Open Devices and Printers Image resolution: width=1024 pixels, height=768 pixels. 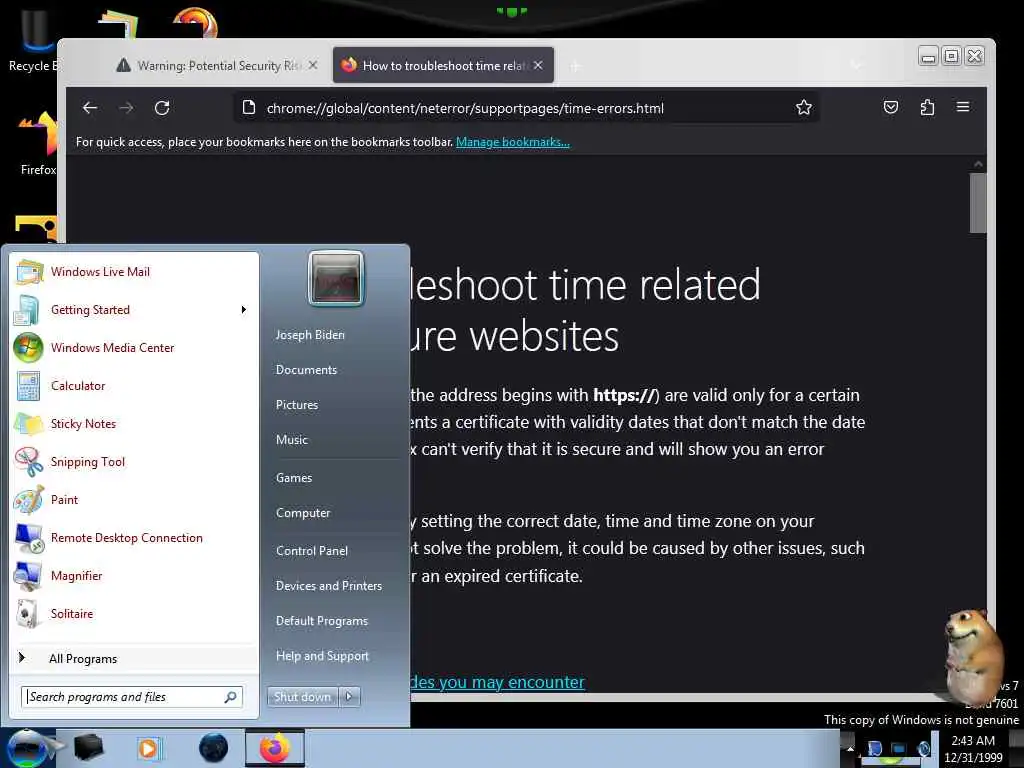(x=328, y=586)
